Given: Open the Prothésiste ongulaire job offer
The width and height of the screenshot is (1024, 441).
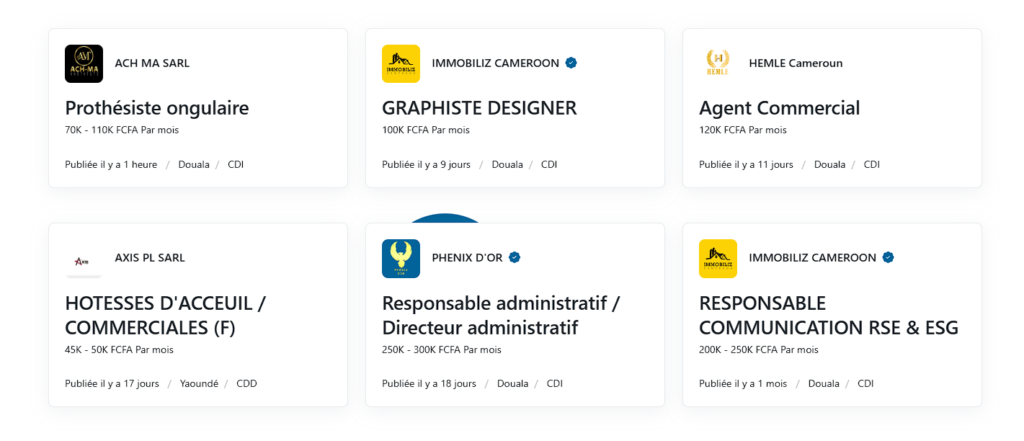Looking at the screenshot, I should 157,108.
